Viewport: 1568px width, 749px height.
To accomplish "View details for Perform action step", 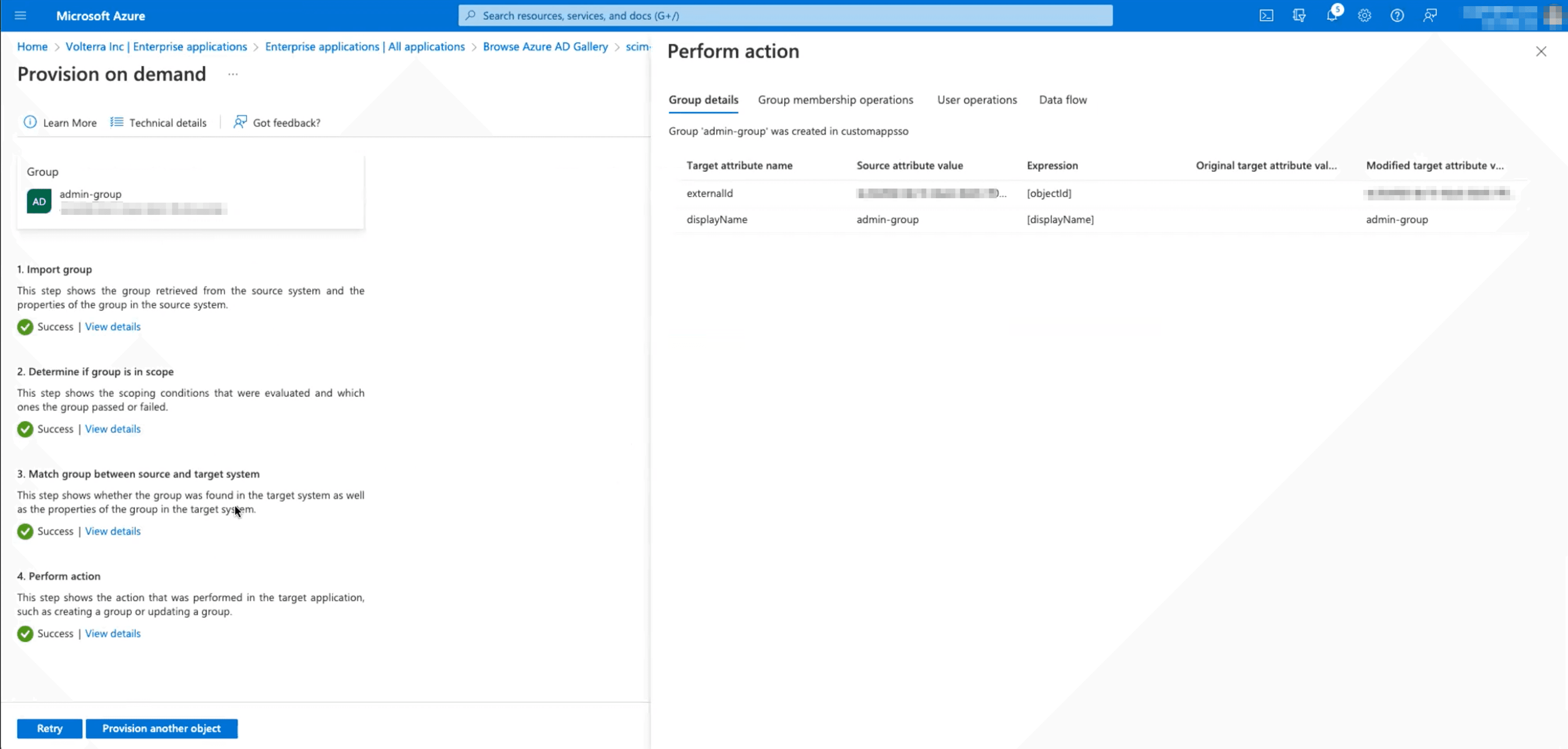I will 113,634.
